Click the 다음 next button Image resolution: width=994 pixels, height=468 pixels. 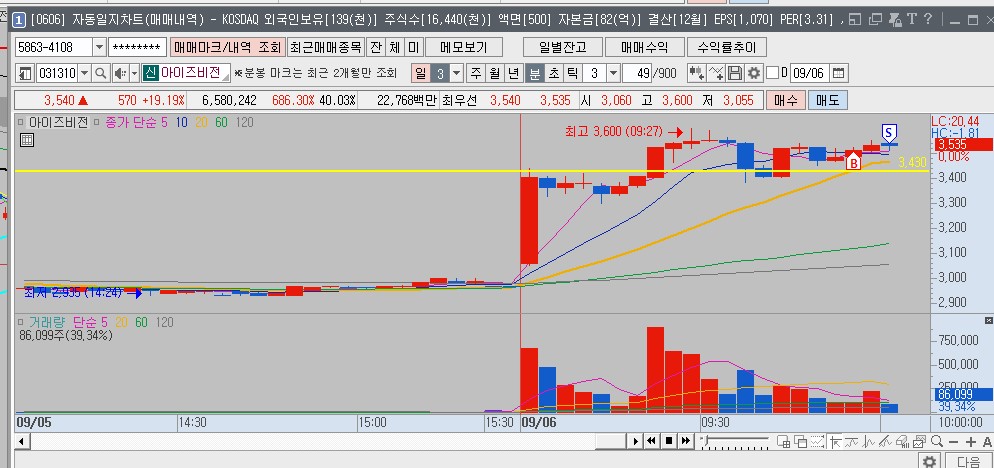point(968,461)
